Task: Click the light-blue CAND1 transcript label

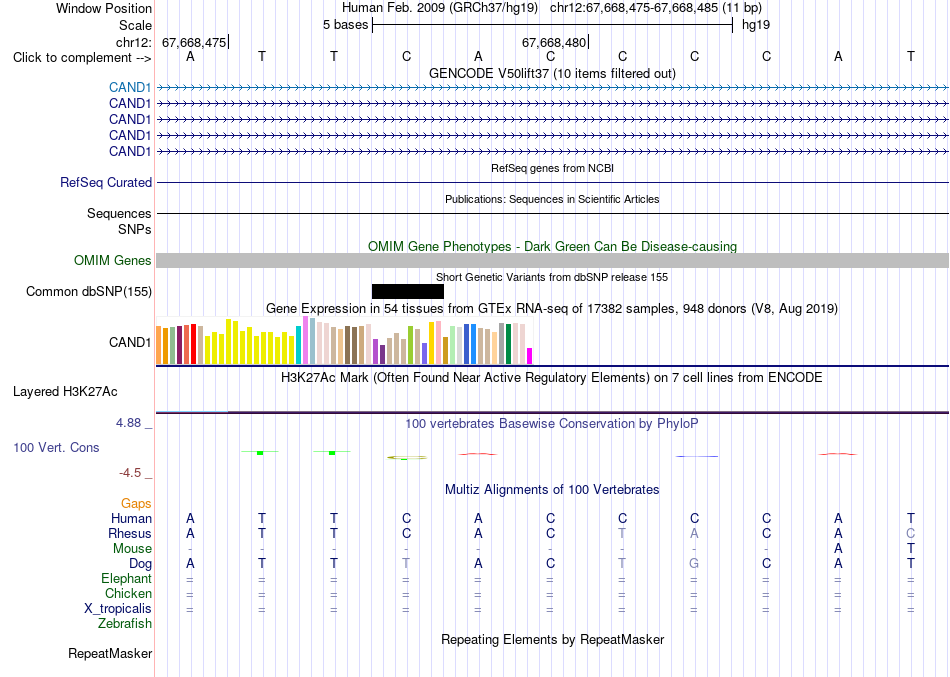Action: click(x=130, y=88)
